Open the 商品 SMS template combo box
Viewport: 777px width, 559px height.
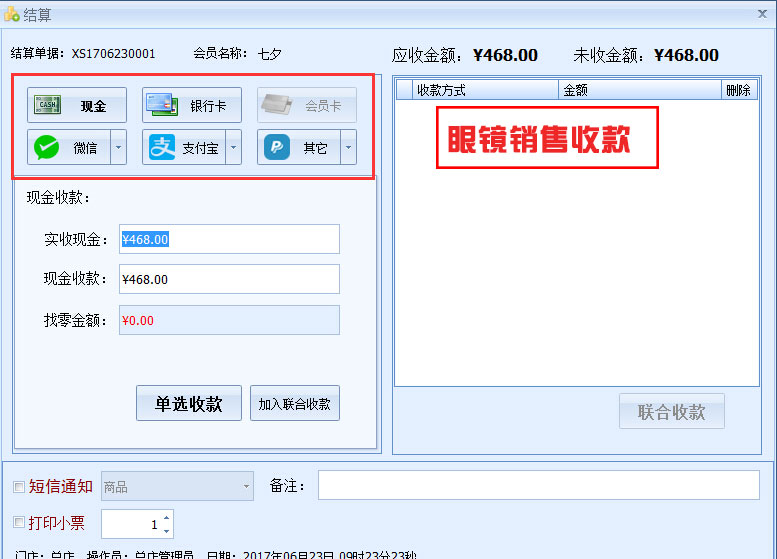click(177, 487)
